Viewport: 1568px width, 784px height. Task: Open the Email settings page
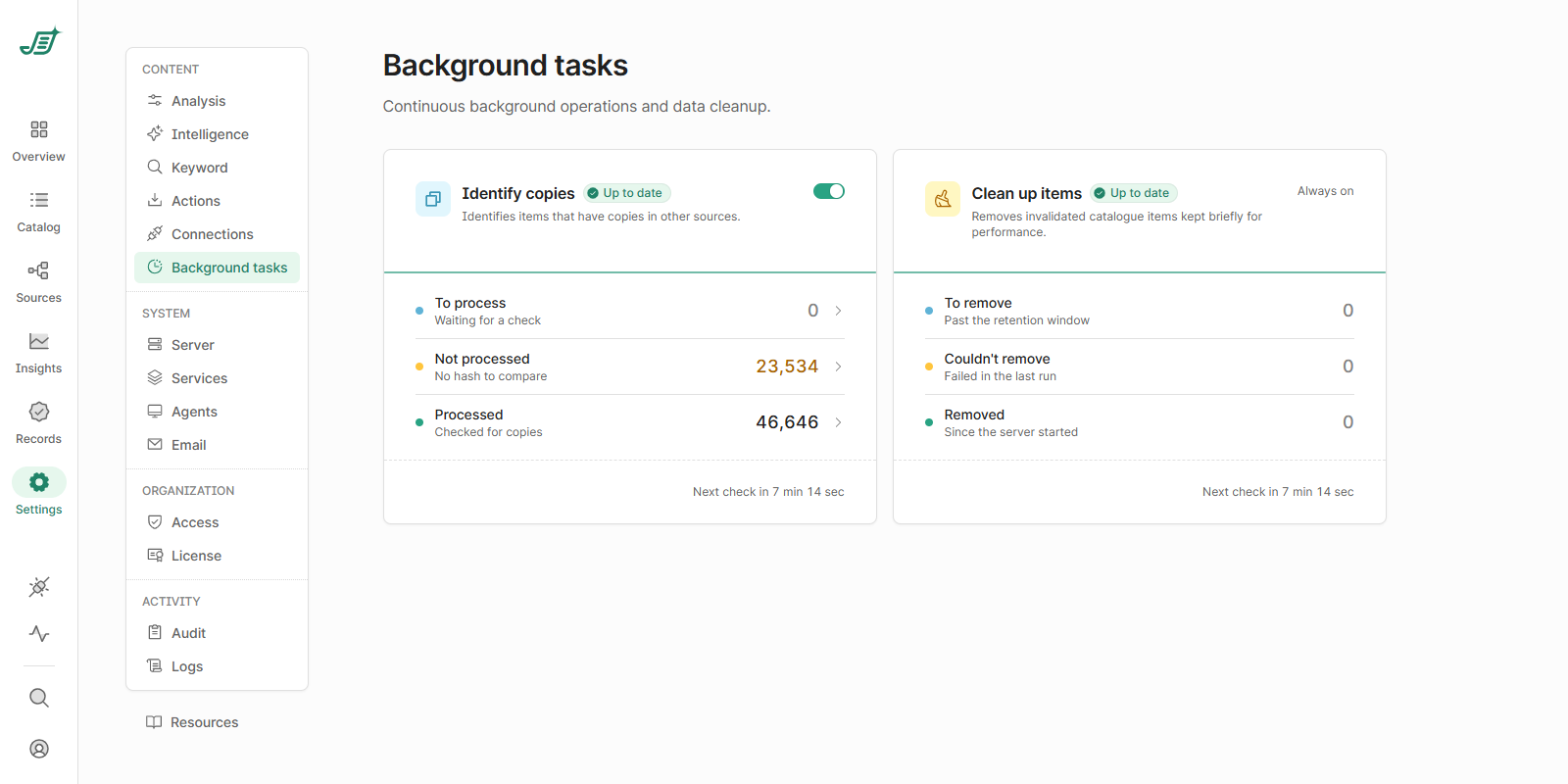217,445
